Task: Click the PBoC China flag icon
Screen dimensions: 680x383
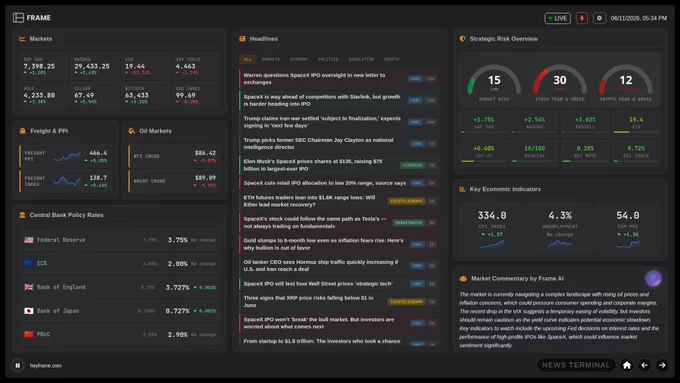Action: pos(29,334)
